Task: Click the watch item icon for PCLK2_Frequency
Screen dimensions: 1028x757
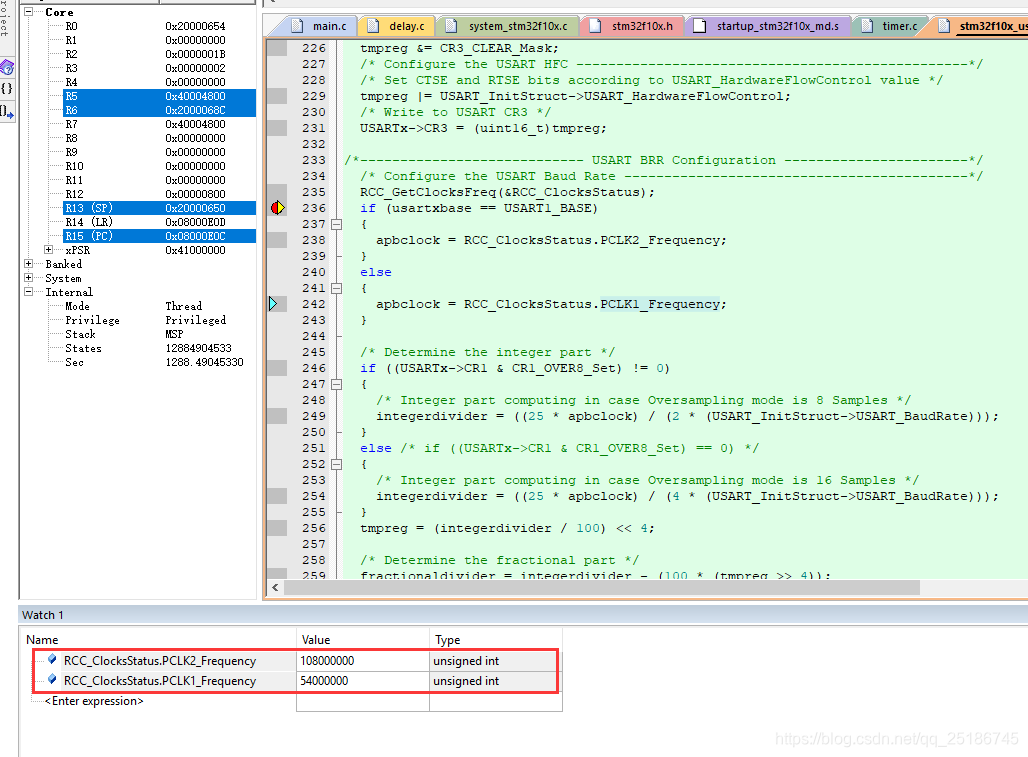Action: click(52, 659)
